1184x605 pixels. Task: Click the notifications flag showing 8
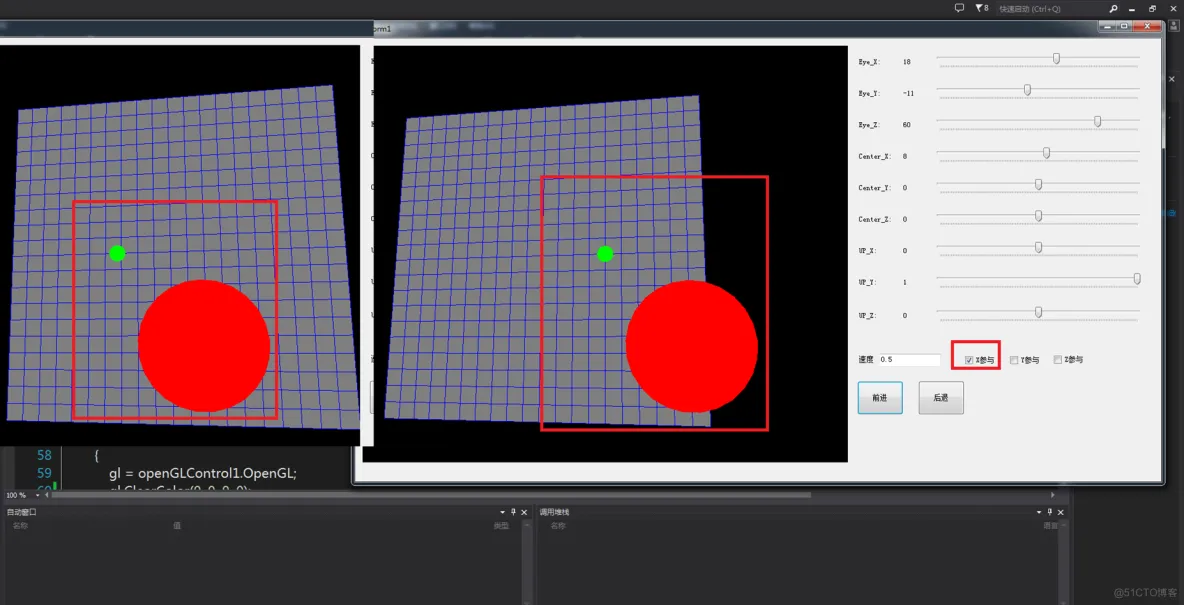pyautogui.click(x=982, y=8)
